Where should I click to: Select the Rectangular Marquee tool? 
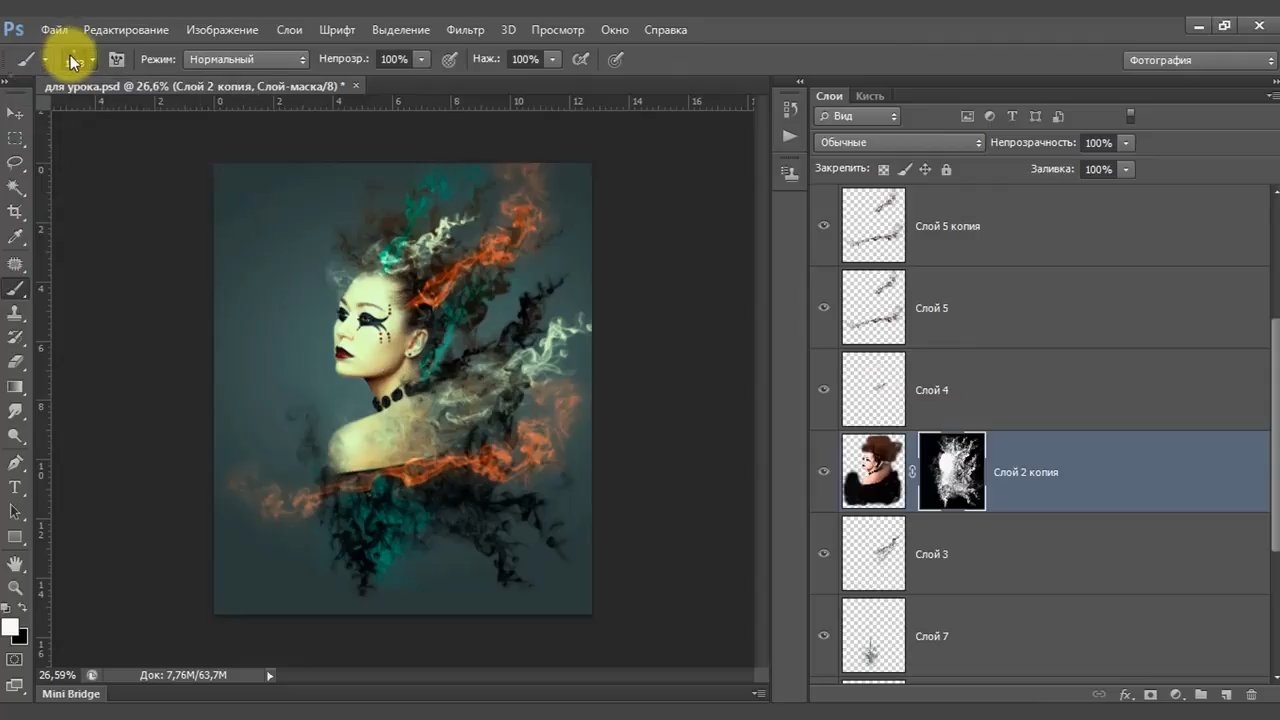(x=15, y=138)
